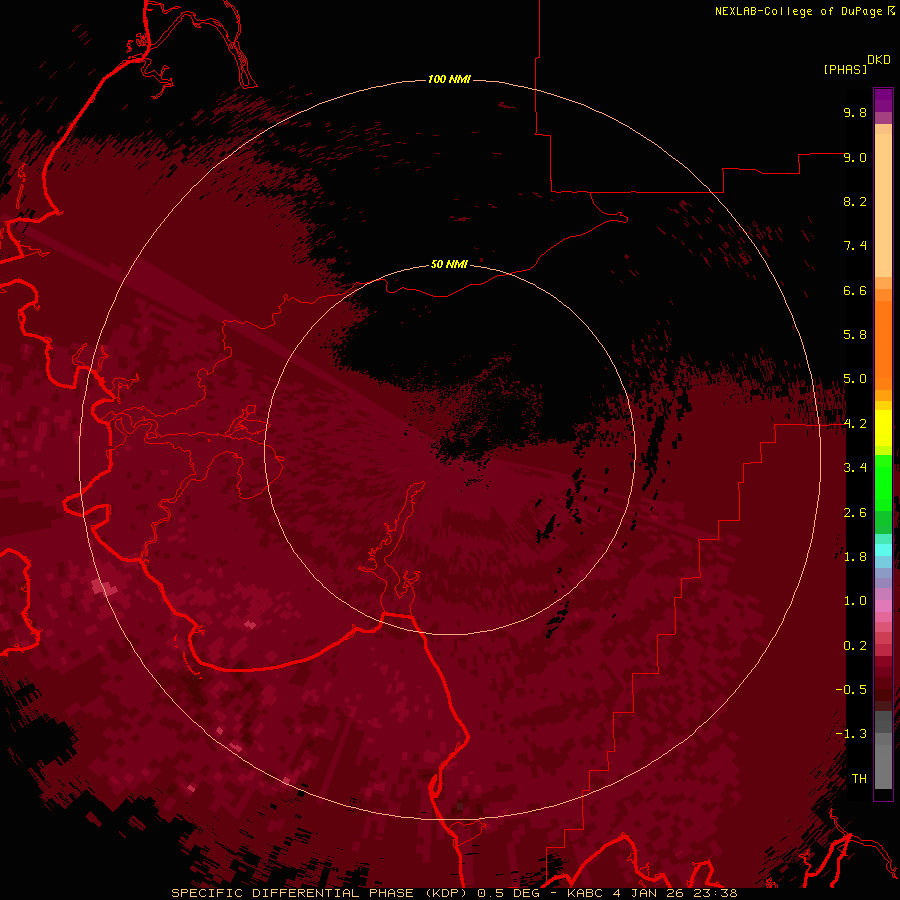Click the 50 NMI range ring label
Image resolution: width=900 pixels, height=900 pixels.
click(449, 264)
